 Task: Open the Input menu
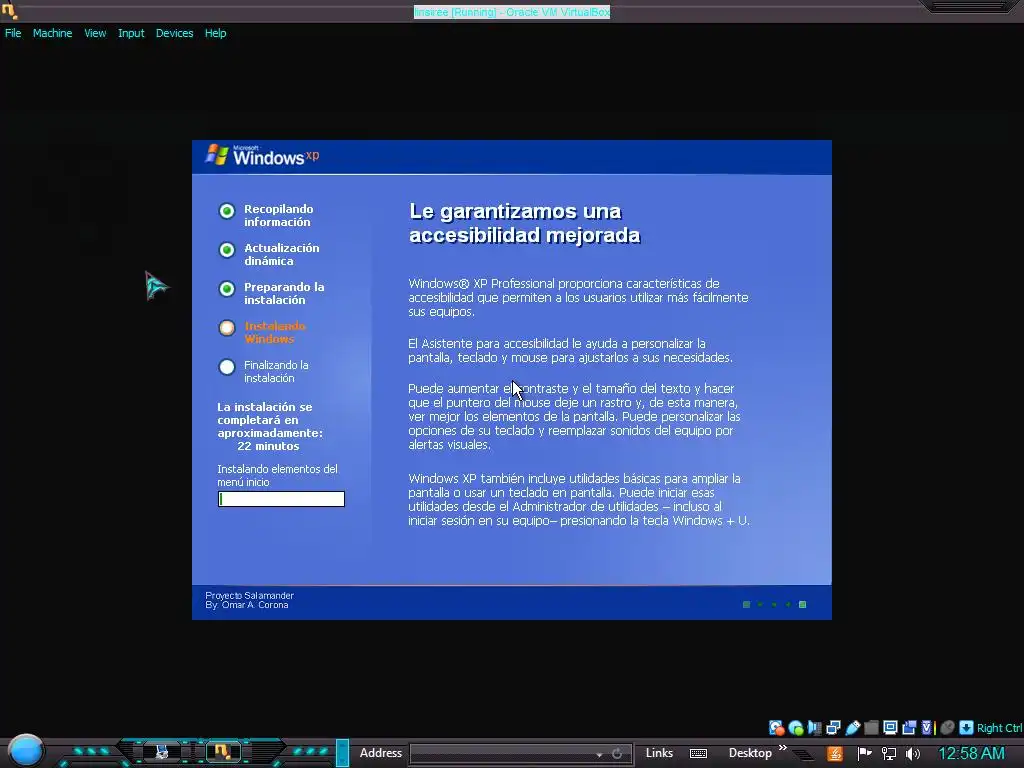(x=131, y=33)
